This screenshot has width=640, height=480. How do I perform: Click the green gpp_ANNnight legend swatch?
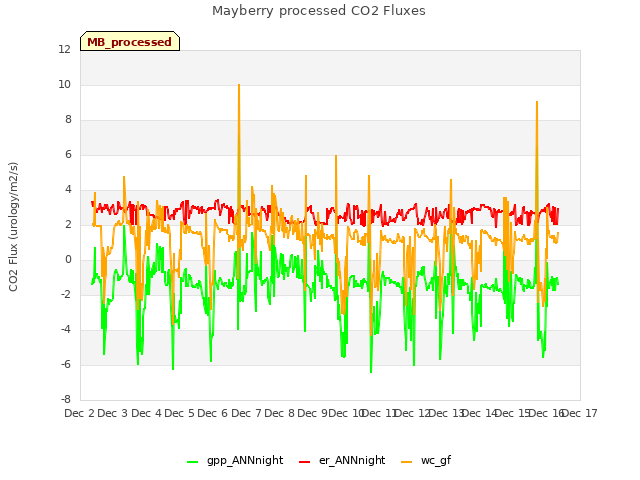[193, 462]
